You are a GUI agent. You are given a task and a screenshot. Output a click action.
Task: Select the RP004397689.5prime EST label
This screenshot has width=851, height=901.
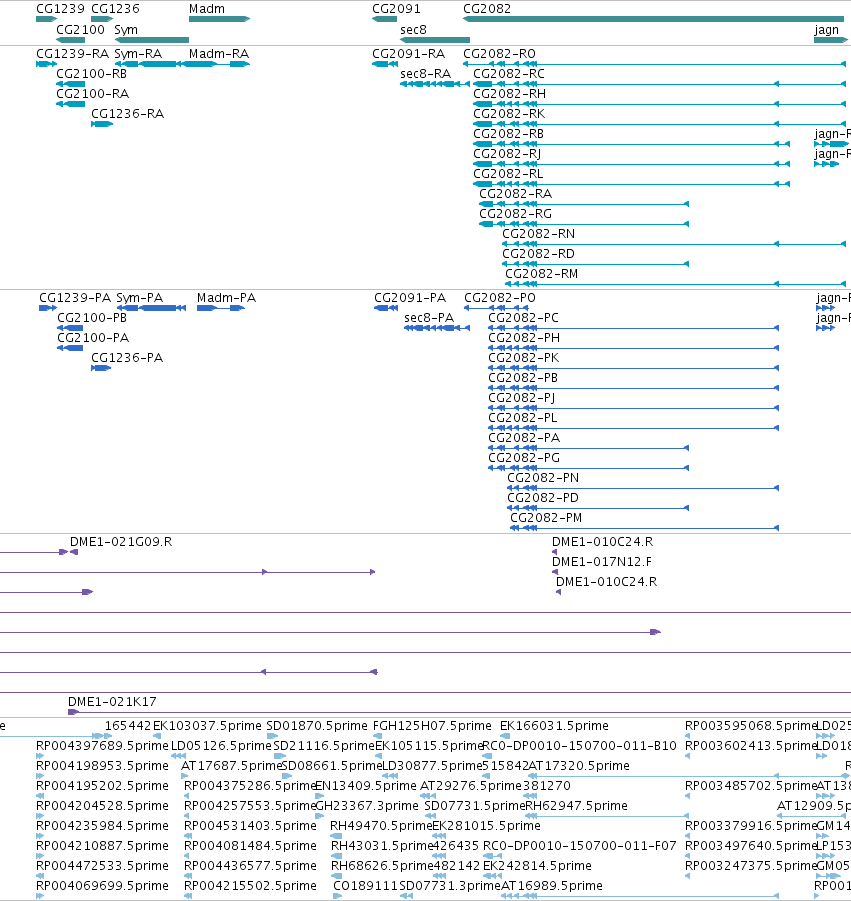[102, 745]
